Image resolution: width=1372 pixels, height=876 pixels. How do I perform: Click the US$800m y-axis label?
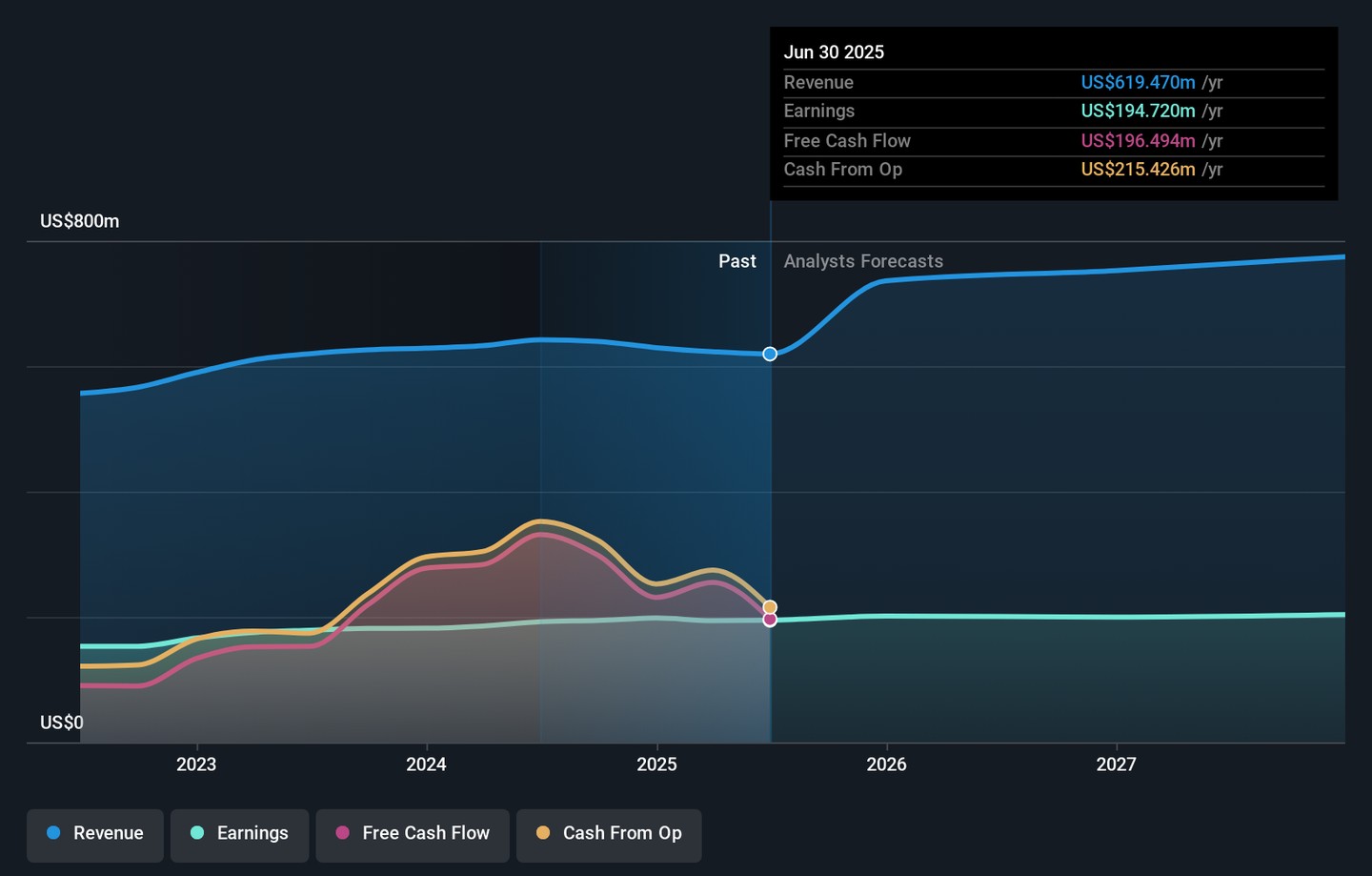[x=80, y=221]
